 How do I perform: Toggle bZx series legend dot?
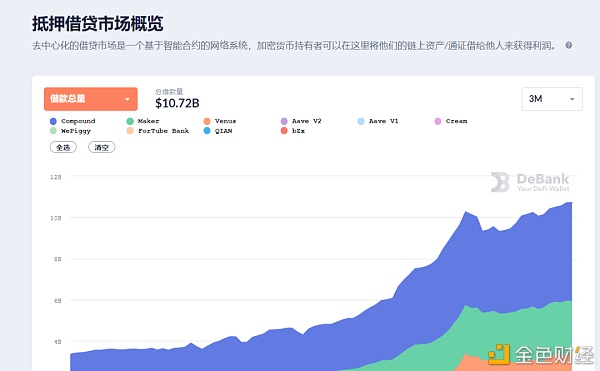[284, 131]
